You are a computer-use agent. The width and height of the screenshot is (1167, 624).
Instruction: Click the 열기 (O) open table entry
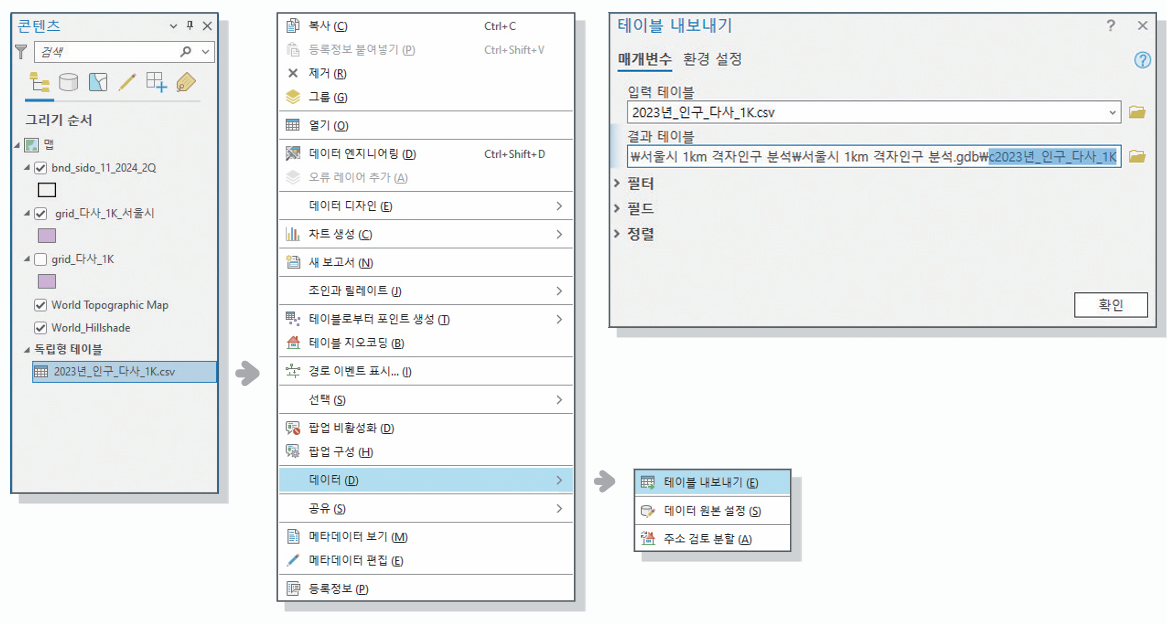point(426,125)
